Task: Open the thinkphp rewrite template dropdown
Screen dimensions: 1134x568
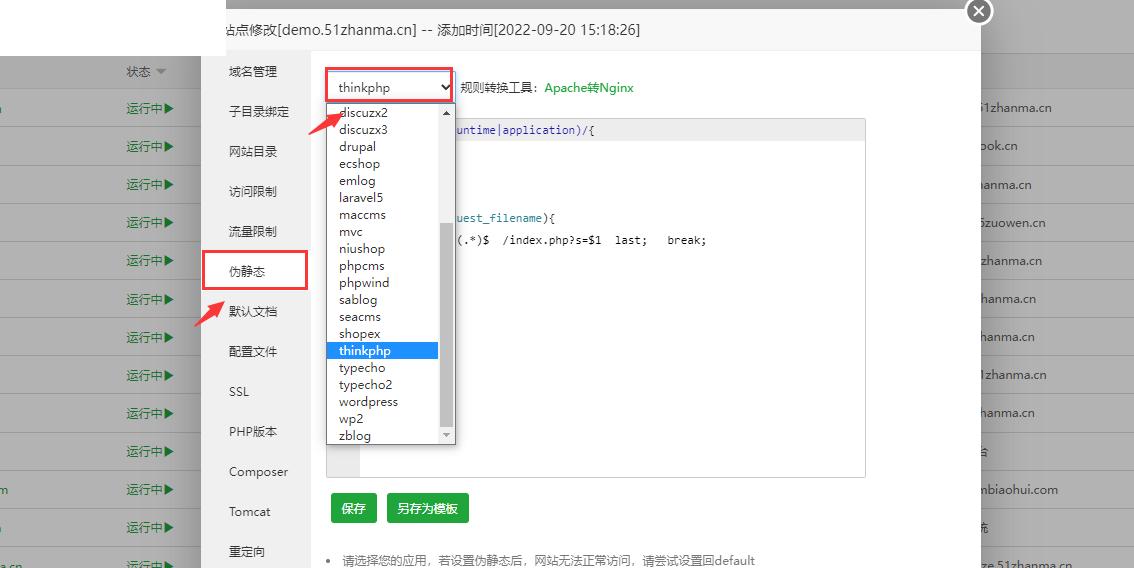Action: pyautogui.click(x=390, y=88)
